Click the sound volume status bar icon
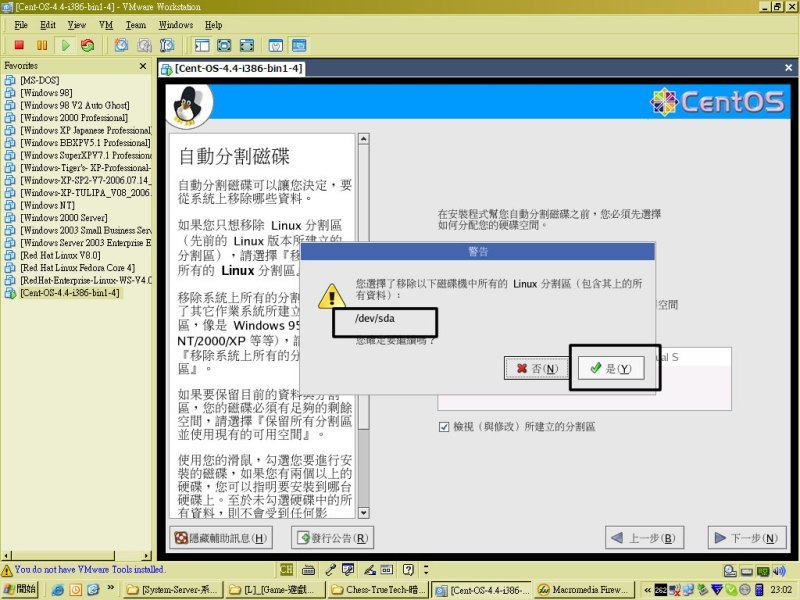The height and width of the screenshot is (600, 800). tap(779, 571)
